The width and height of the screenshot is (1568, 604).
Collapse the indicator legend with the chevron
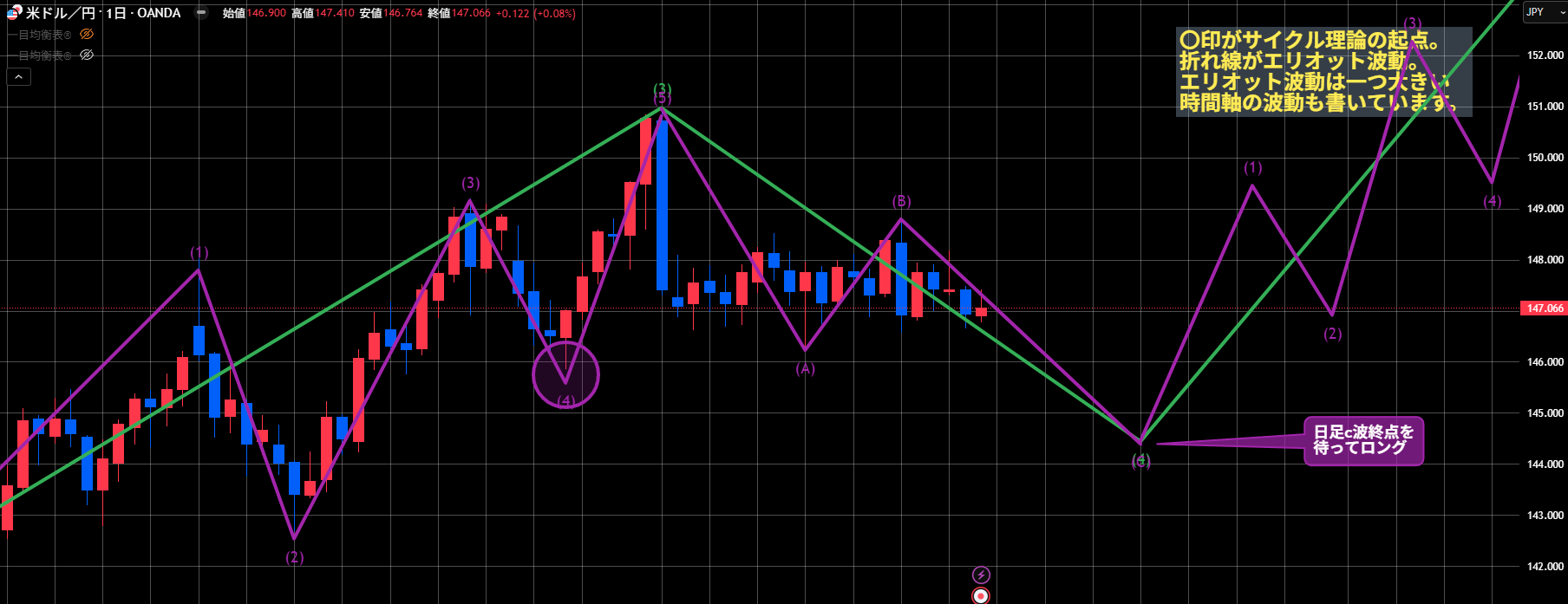point(18,77)
